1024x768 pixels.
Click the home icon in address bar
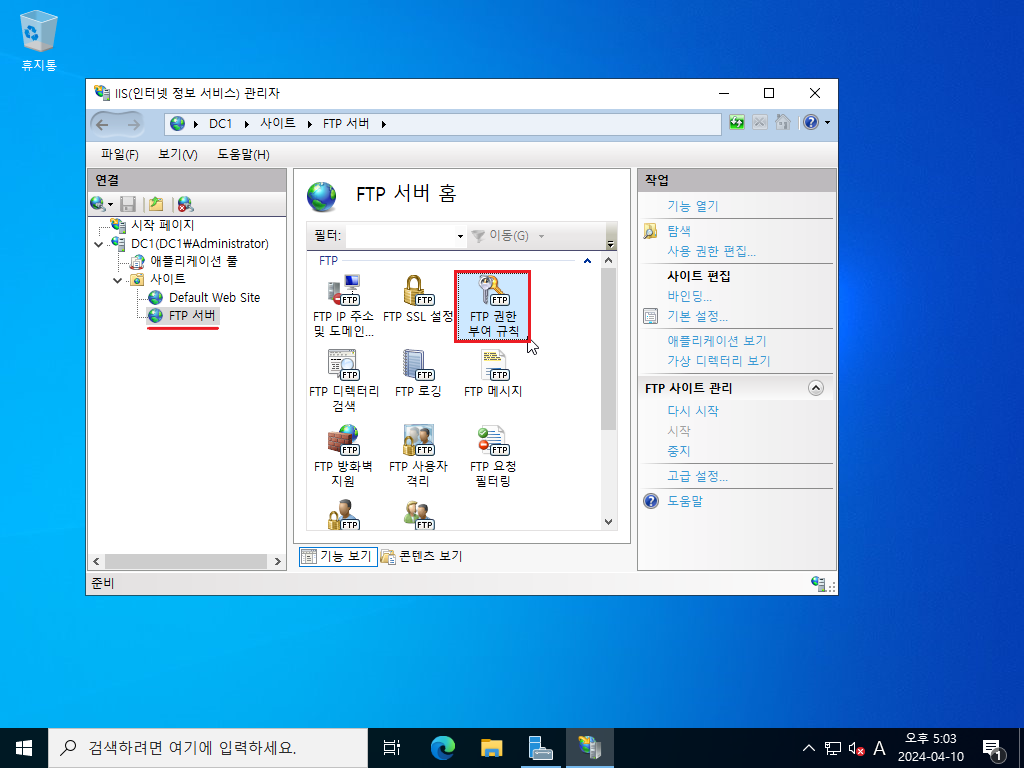point(783,122)
